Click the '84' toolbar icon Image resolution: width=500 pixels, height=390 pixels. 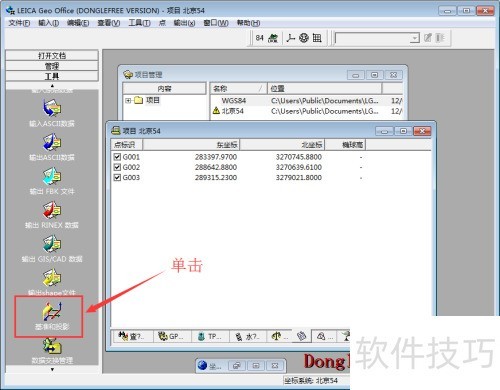[260, 38]
